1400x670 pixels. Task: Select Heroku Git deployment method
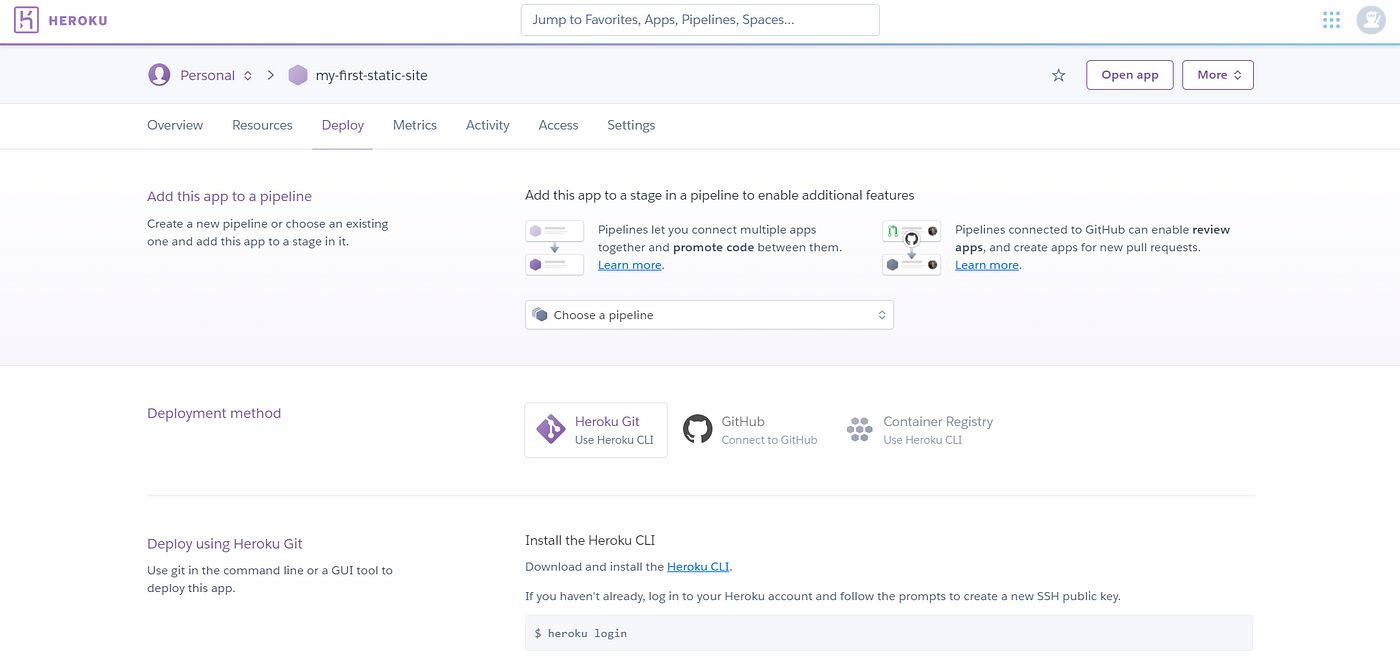(x=596, y=430)
